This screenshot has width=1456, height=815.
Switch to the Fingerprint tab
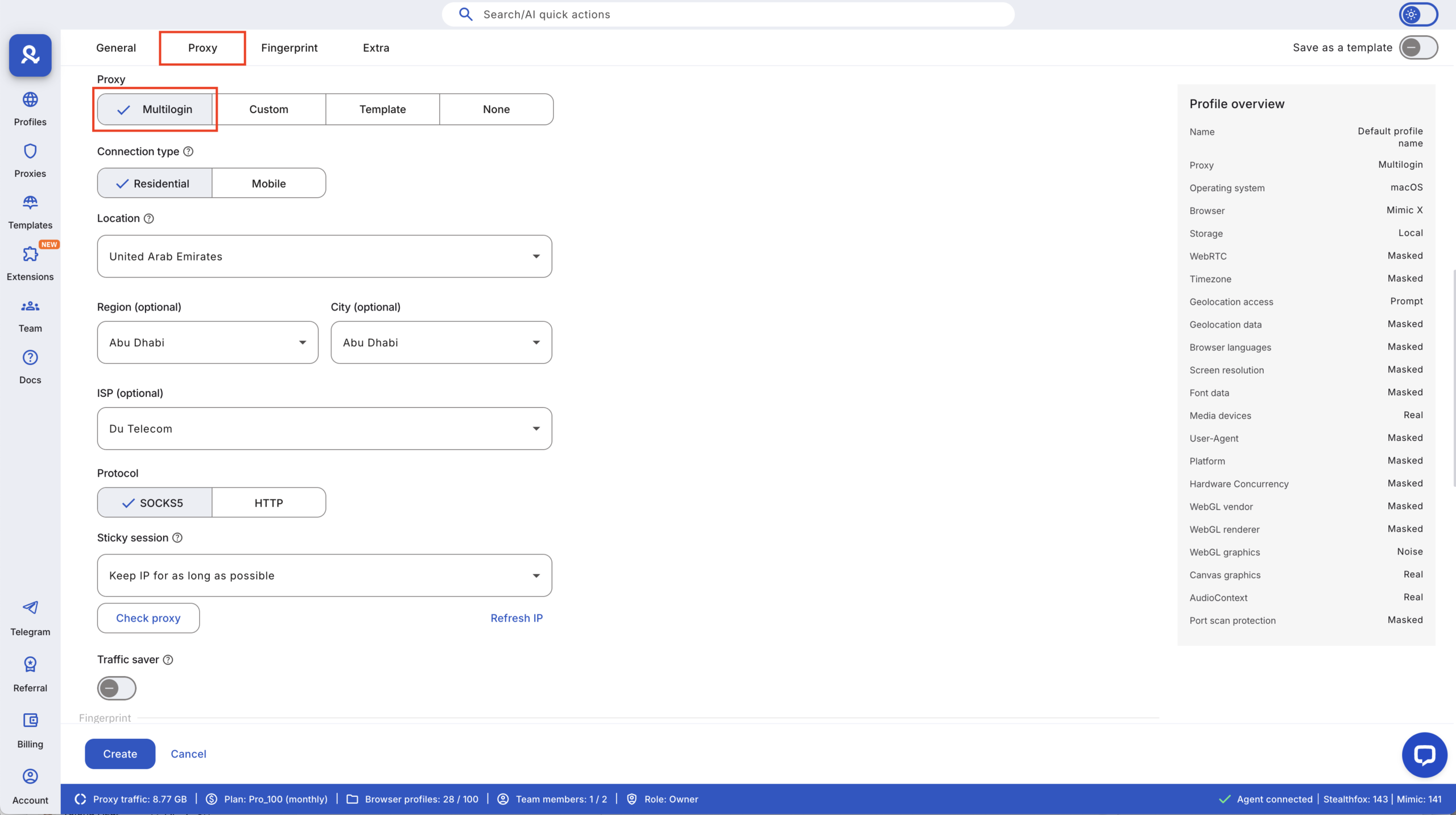point(289,48)
